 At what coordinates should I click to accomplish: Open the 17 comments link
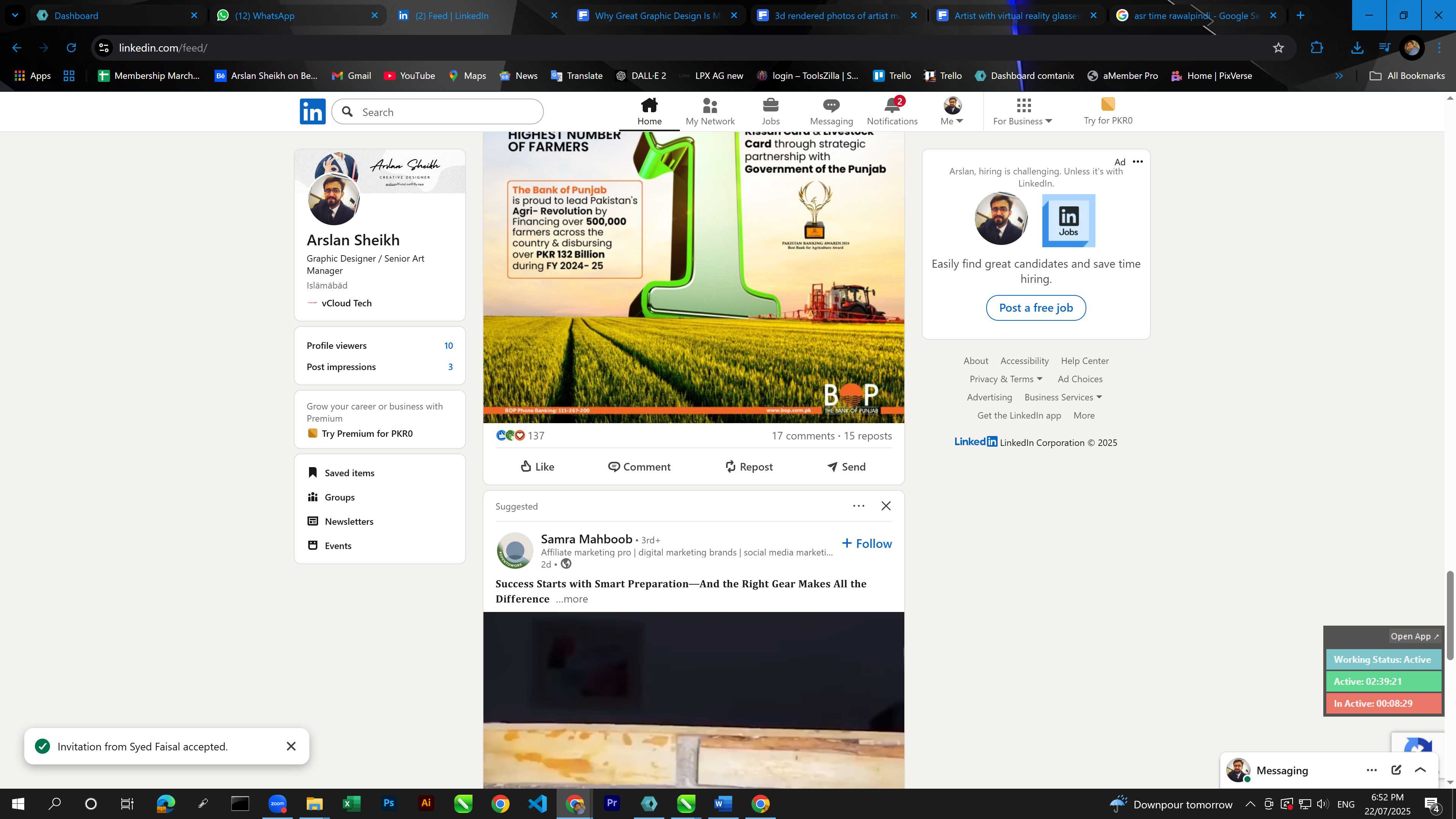tap(803, 436)
